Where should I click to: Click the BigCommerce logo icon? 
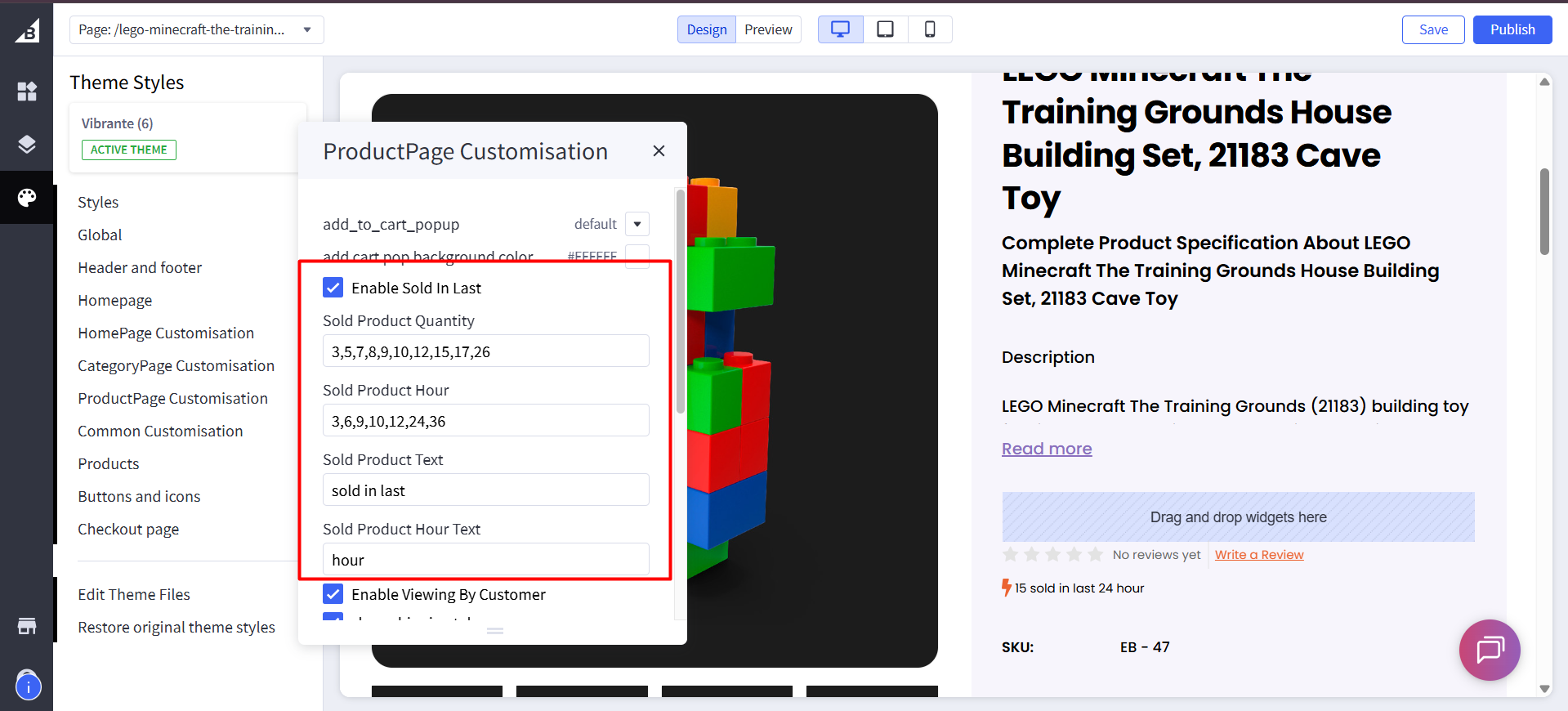click(x=27, y=30)
